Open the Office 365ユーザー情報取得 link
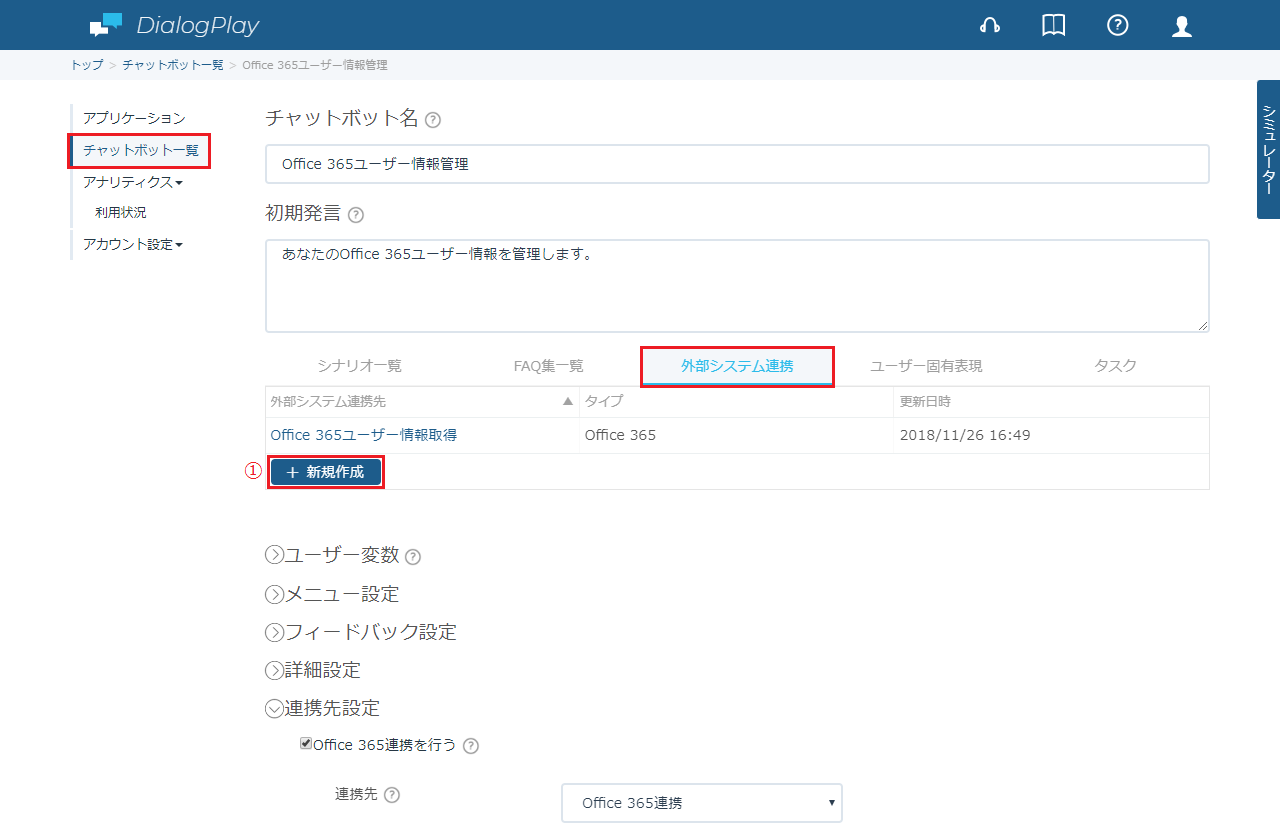Viewport: 1280px width, 840px height. click(x=364, y=435)
